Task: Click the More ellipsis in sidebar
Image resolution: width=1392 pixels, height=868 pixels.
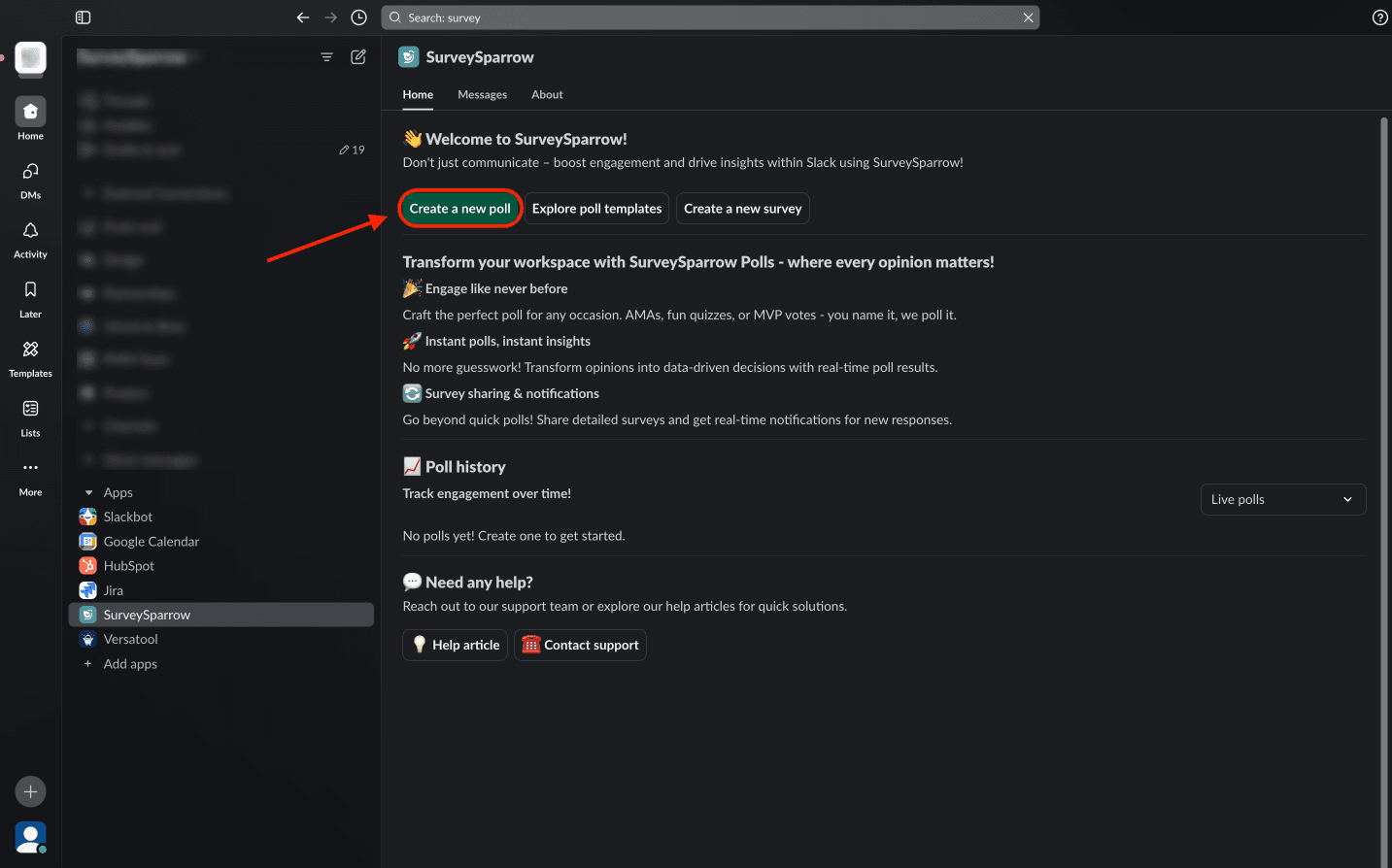Action: (30, 468)
